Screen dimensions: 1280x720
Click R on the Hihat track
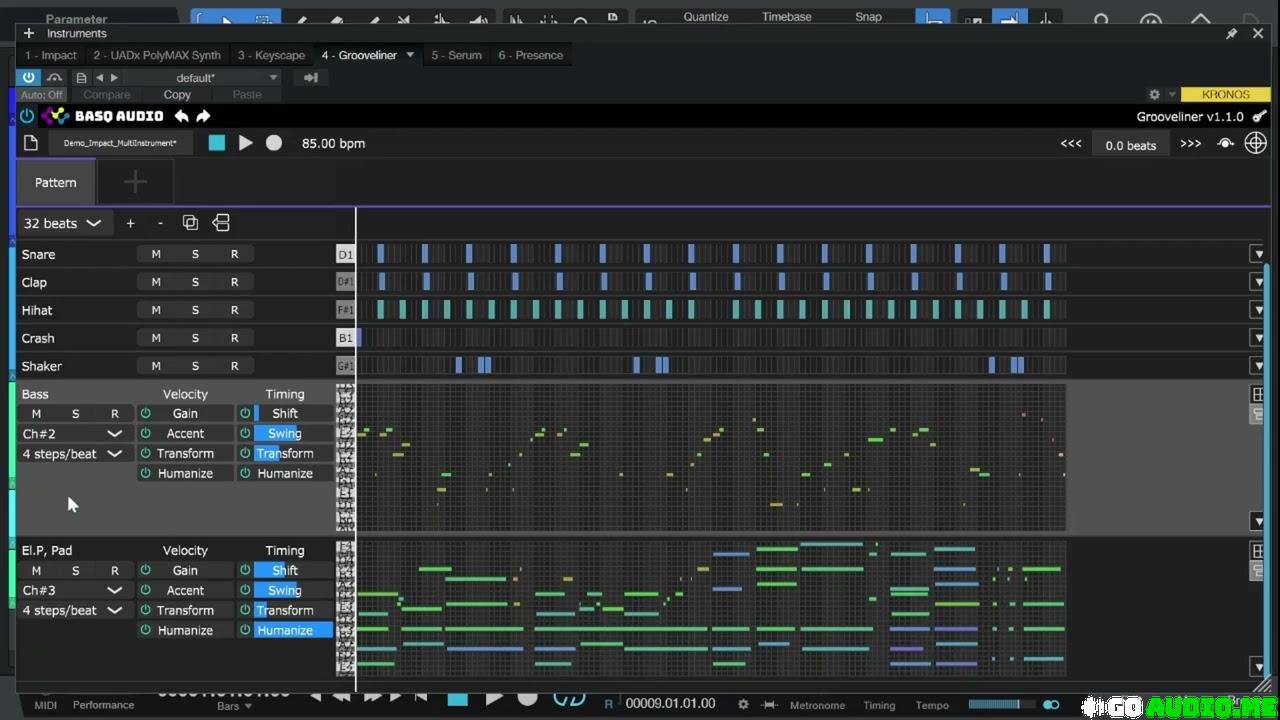click(234, 310)
